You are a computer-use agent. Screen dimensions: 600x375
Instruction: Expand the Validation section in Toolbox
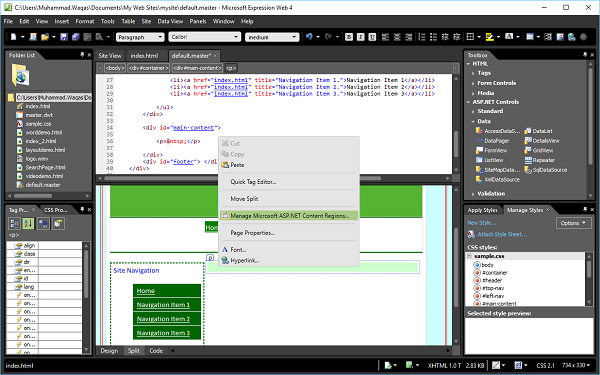pos(491,194)
